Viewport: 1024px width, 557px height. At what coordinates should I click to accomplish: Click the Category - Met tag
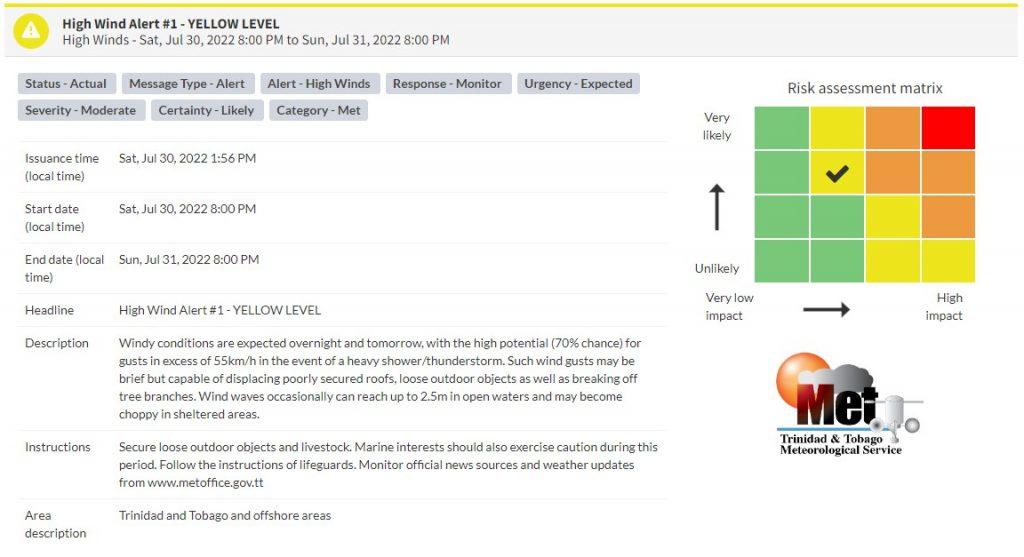[x=319, y=110]
